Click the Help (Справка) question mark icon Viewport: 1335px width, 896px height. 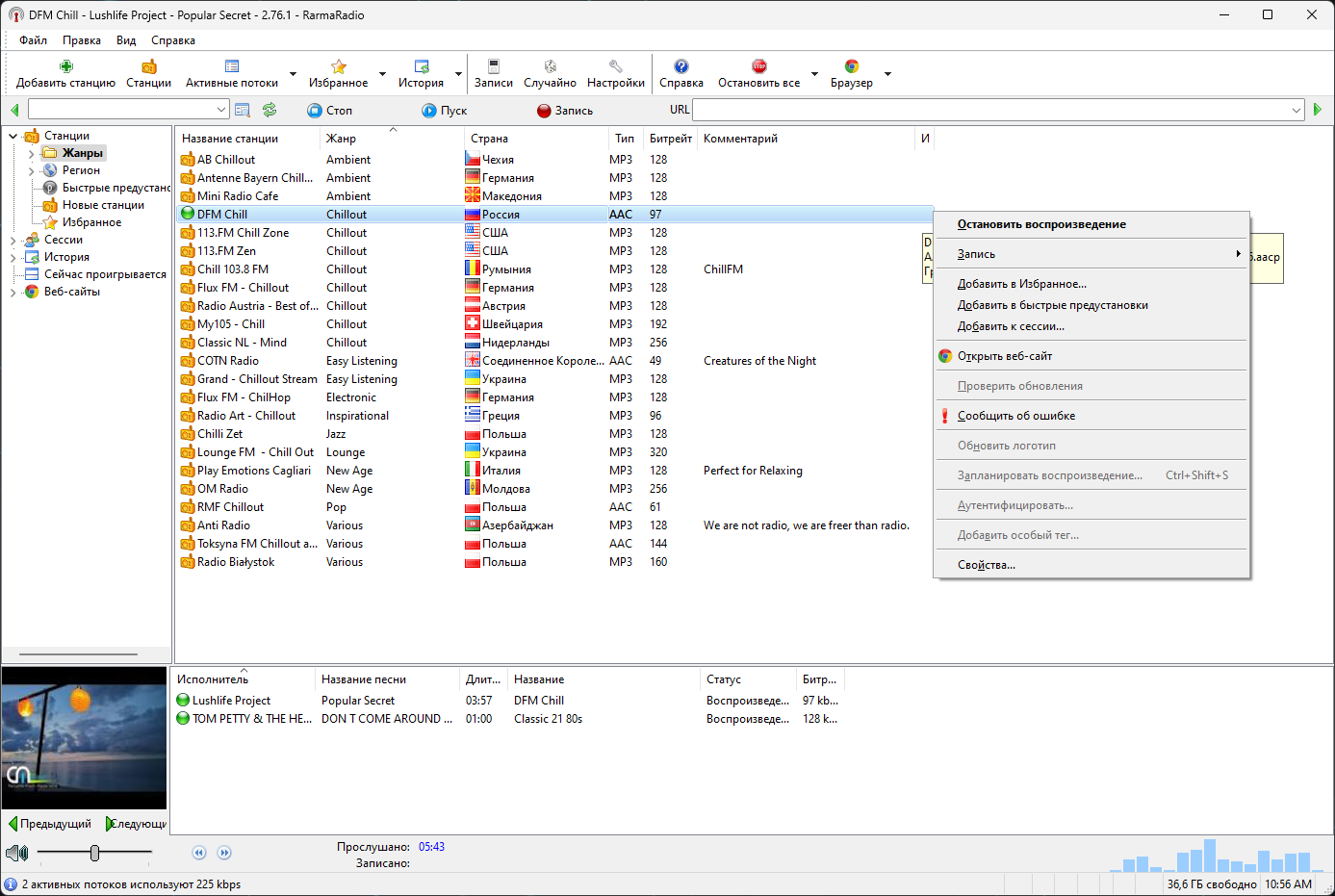click(681, 66)
